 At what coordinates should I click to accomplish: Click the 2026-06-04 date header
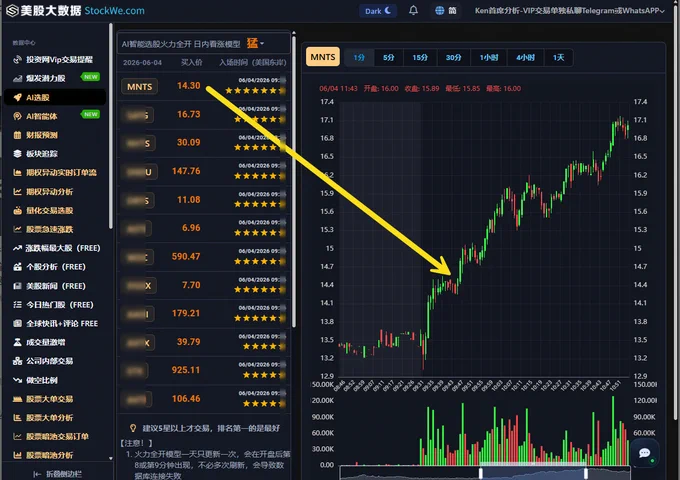[x=142, y=62]
